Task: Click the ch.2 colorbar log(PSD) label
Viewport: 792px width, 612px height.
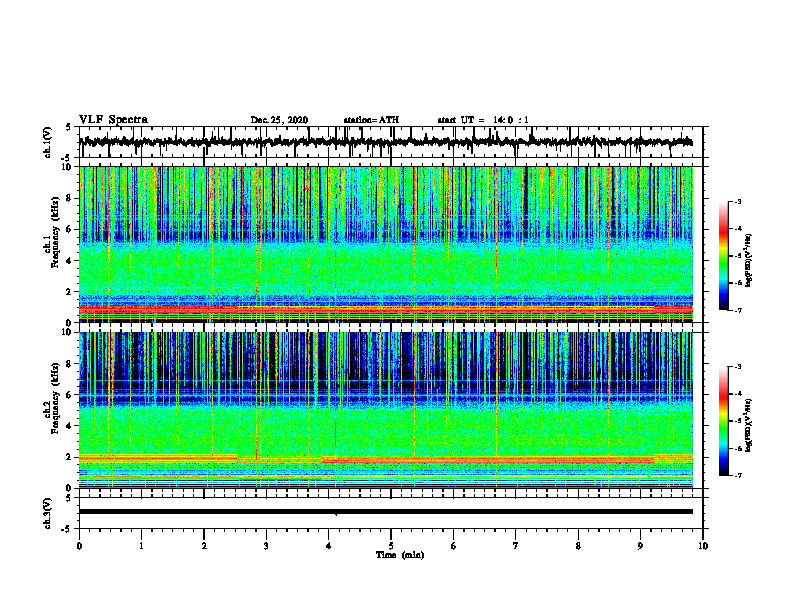Action: click(749, 425)
